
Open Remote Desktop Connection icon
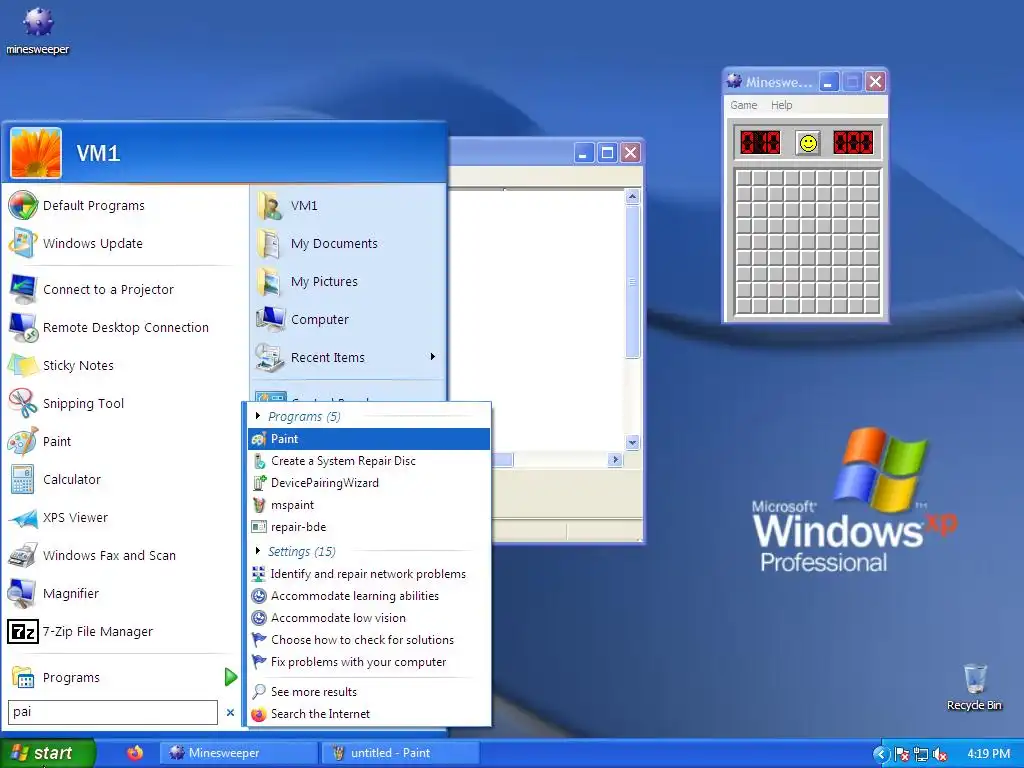coord(23,327)
